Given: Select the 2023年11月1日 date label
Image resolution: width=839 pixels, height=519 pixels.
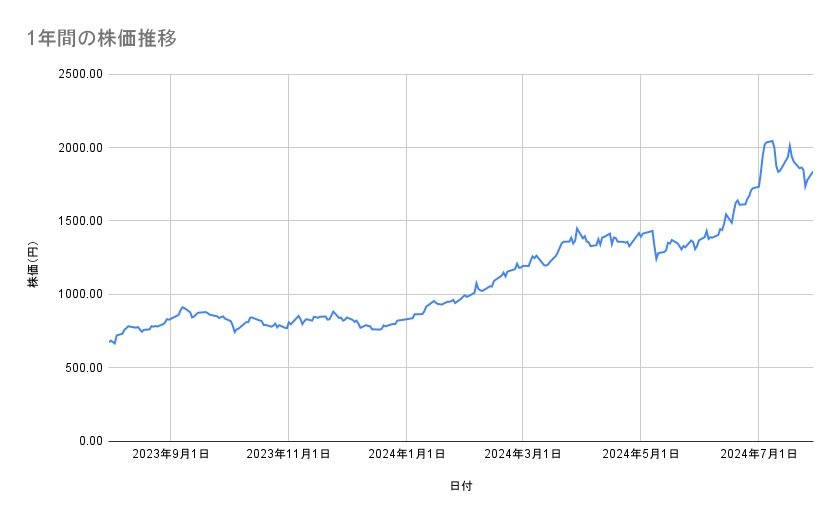Looking at the screenshot, I should [288, 454].
